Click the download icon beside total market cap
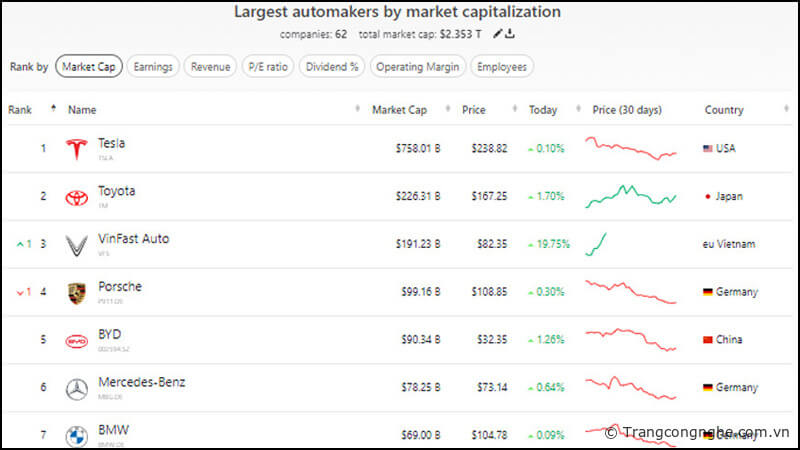 pyautogui.click(x=510, y=34)
